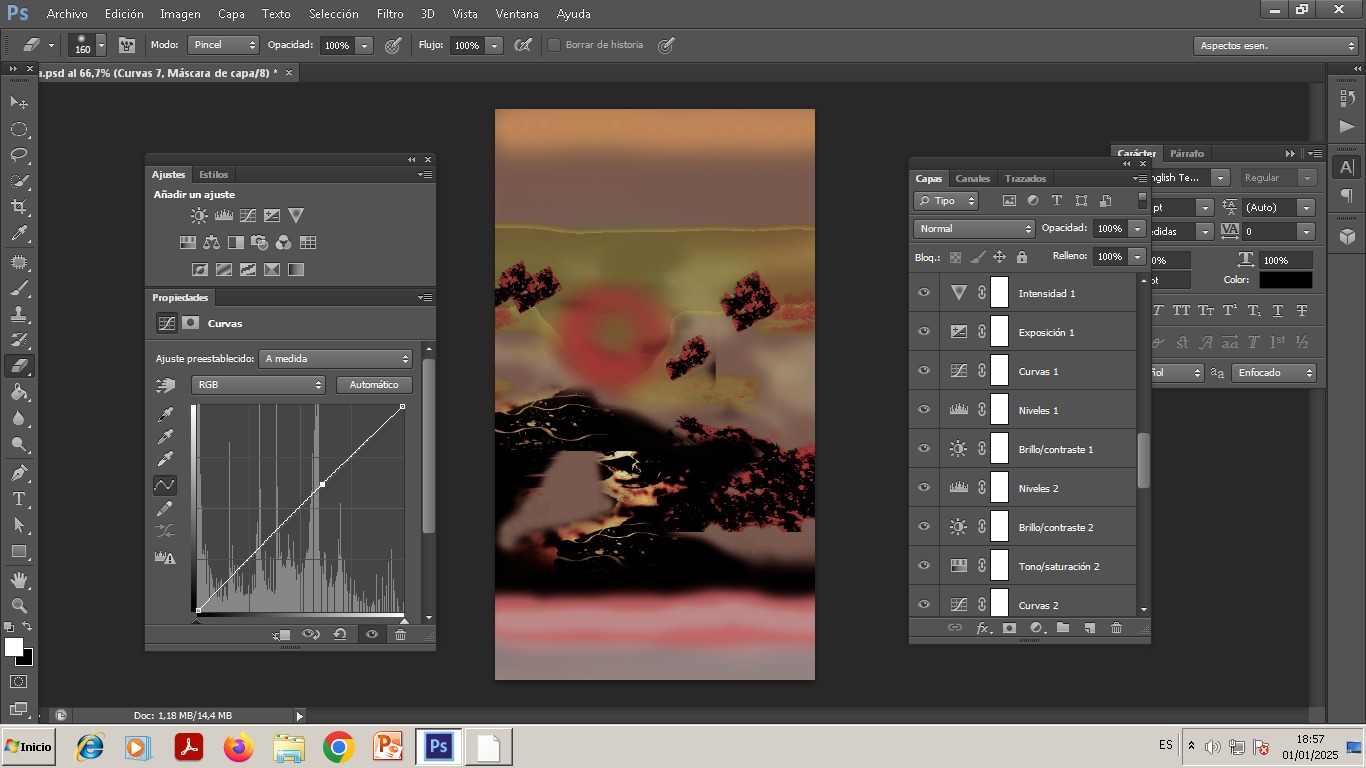
Task: Select the Brillo/contraste 2 layer name
Action: click(x=1056, y=527)
